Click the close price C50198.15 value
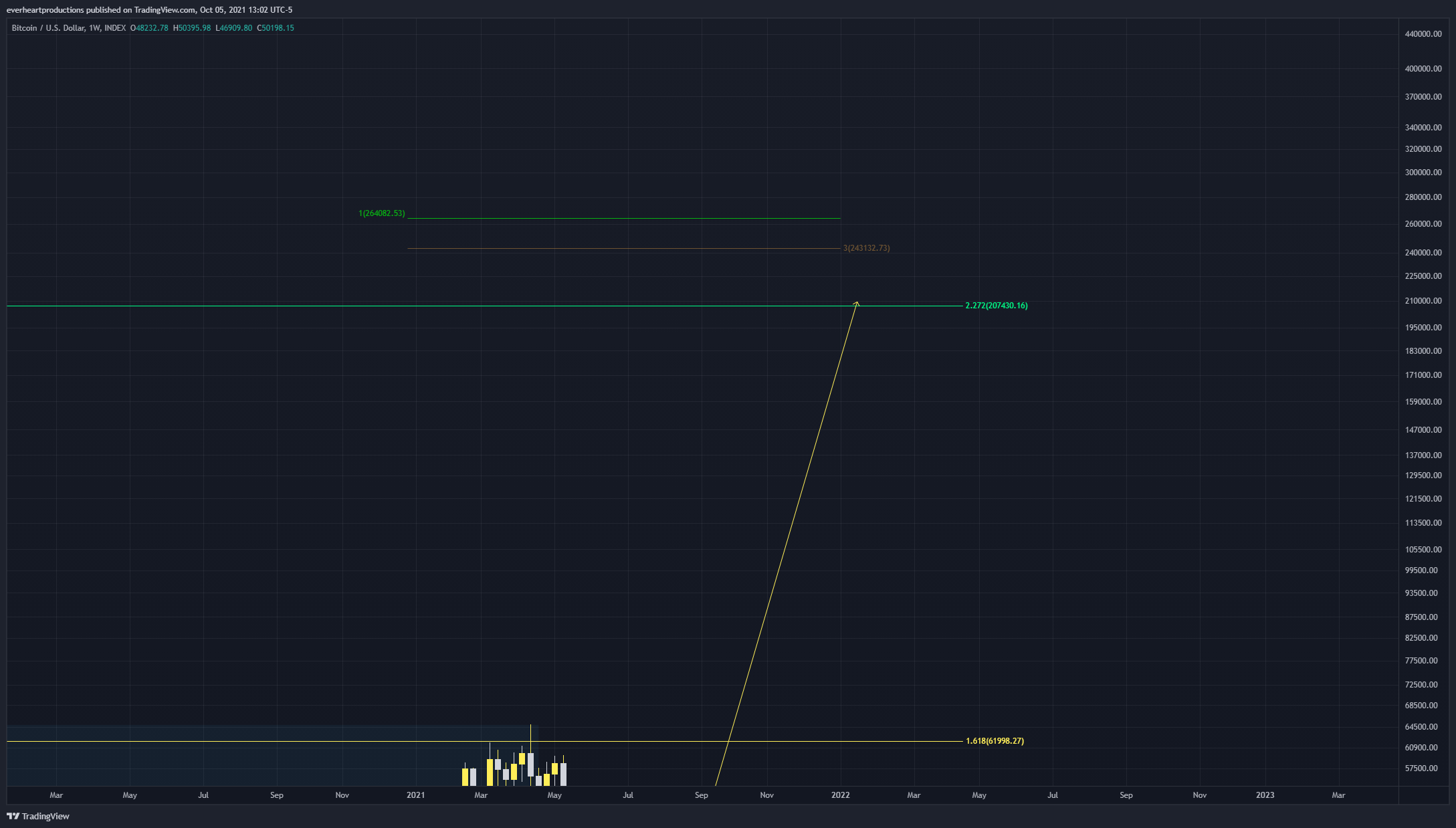The image size is (1456, 828). tap(276, 28)
